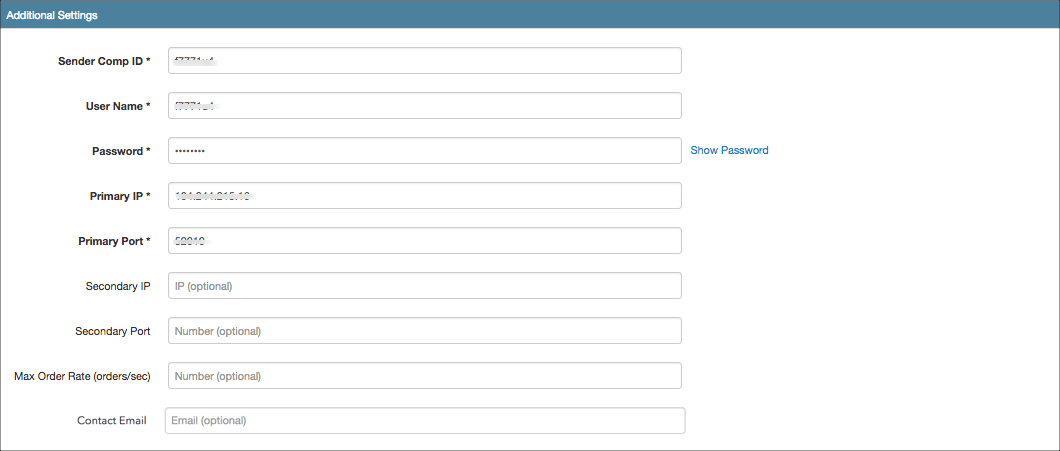The image size is (1060, 451).
Task: Click the Secondary Port label
Action: point(113,331)
